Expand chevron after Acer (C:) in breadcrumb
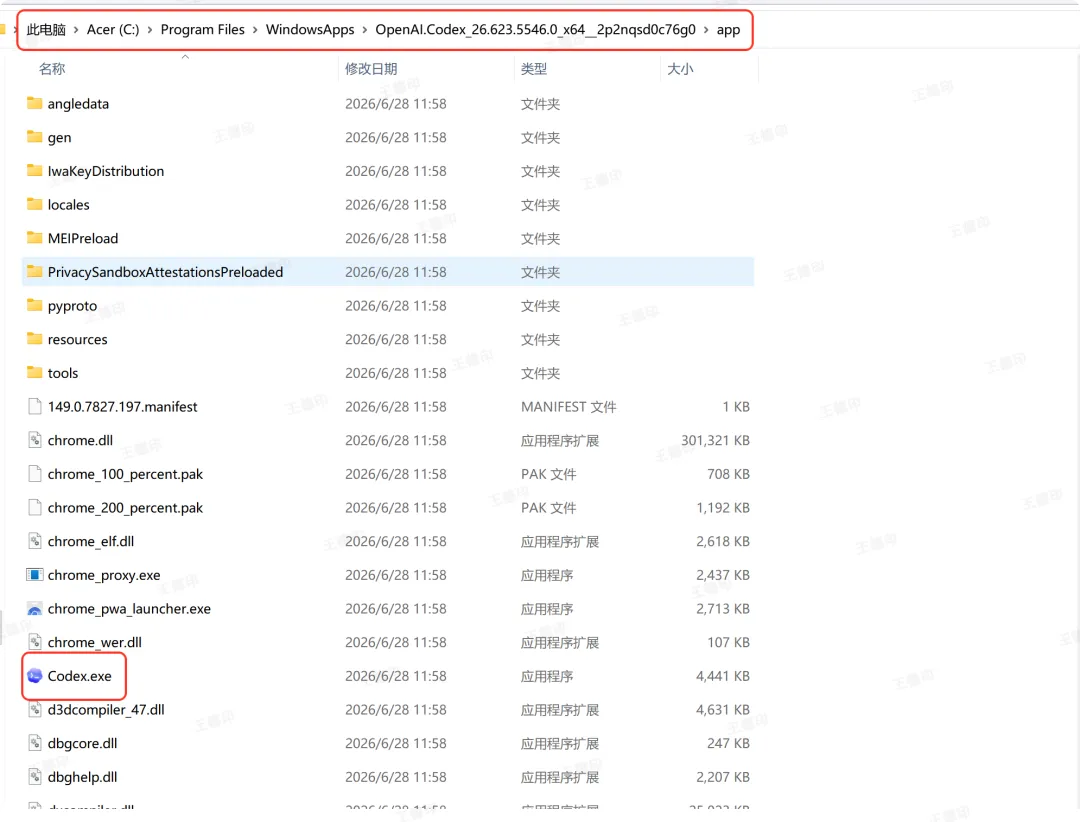This screenshot has width=1080, height=822. click(x=149, y=30)
